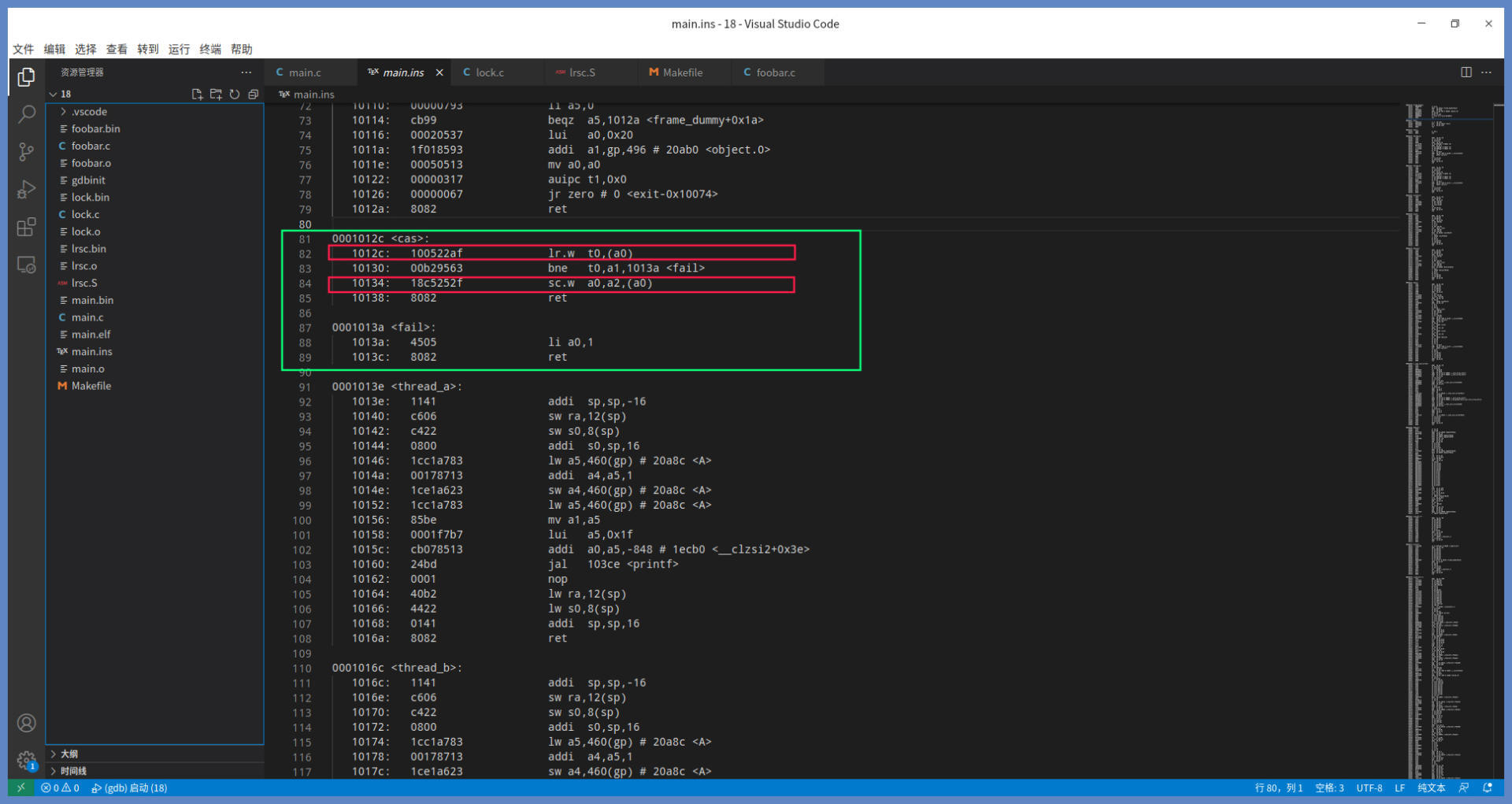Collapse all folders in explorer
Image resolution: width=1512 pixels, height=804 pixels.
pyautogui.click(x=254, y=94)
